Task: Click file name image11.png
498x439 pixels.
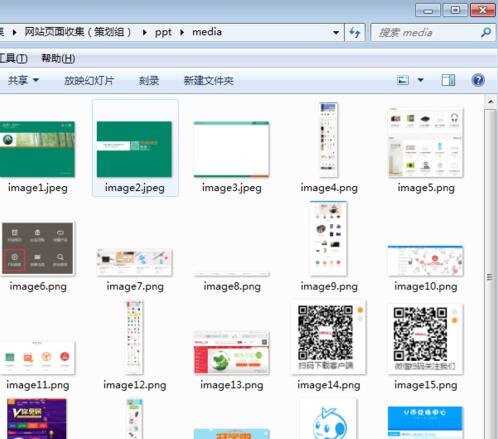Action: pos(38,385)
